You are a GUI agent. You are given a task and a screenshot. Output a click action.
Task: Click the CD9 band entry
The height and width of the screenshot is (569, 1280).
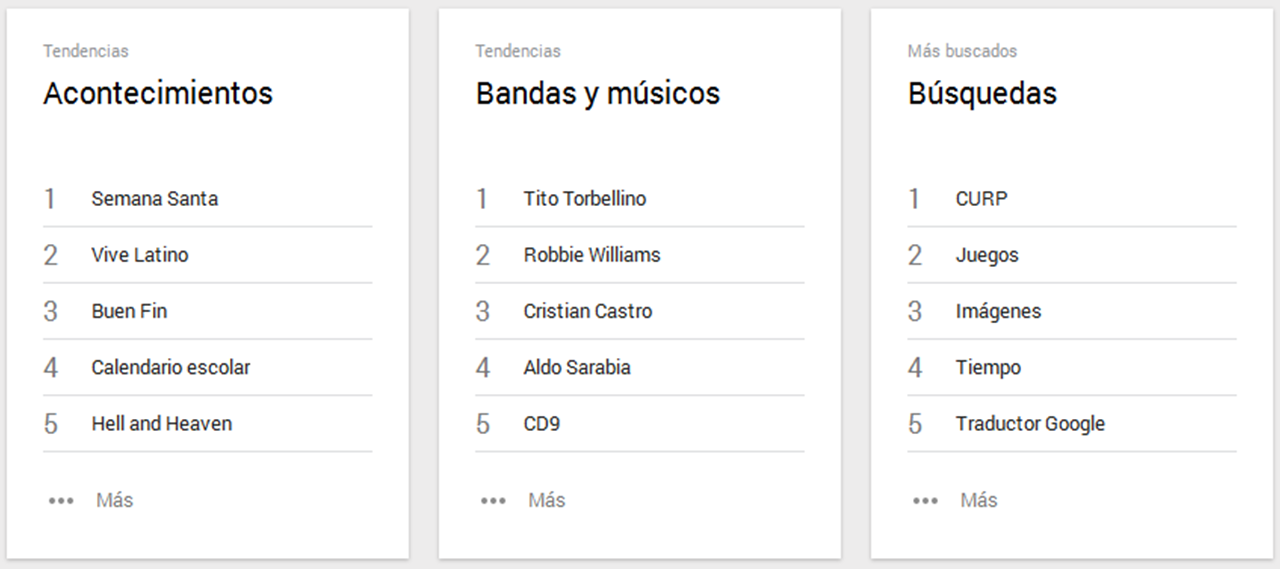coord(541,424)
